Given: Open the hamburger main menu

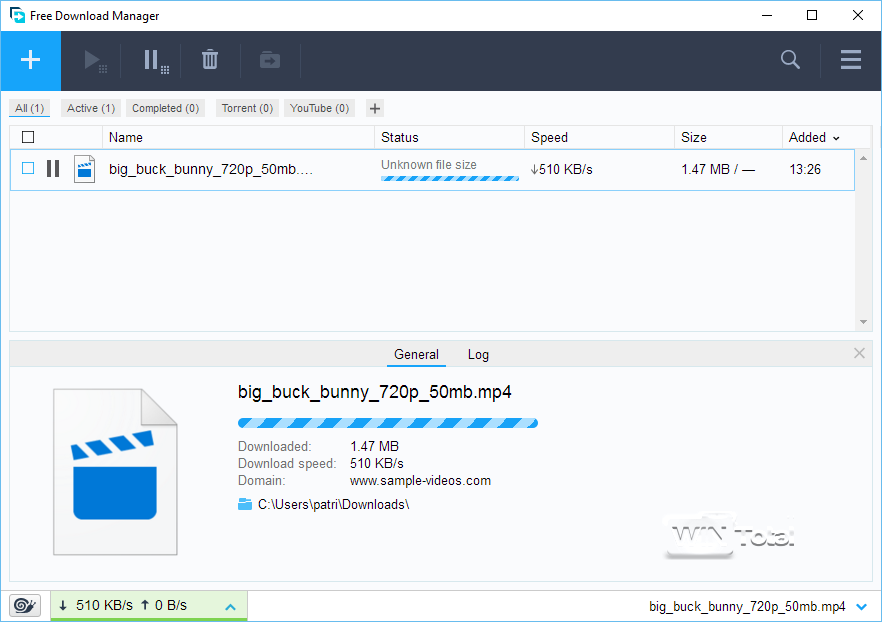Looking at the screenshot, I should pos(851,60).
